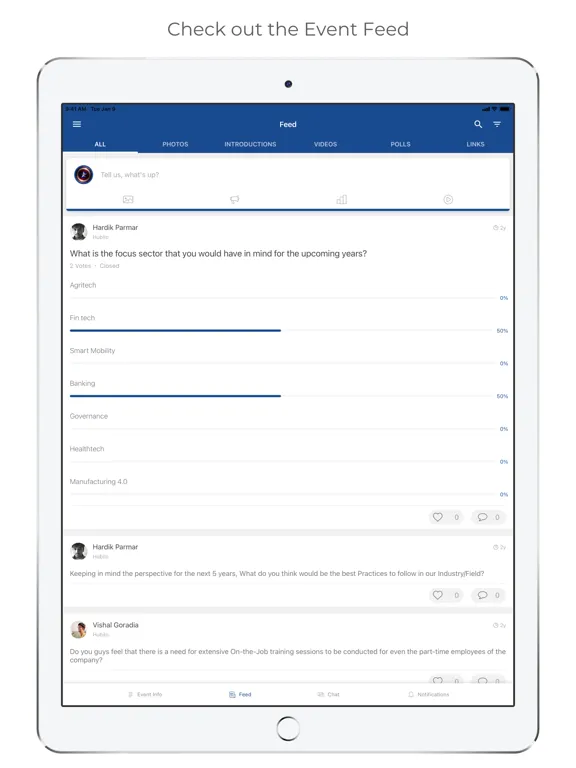Image resolution: width=576 pixels, height=768 pixels.
Task: Open Hardik Parmar avatar on best Practices post
Action: click(x=78, y=551)
